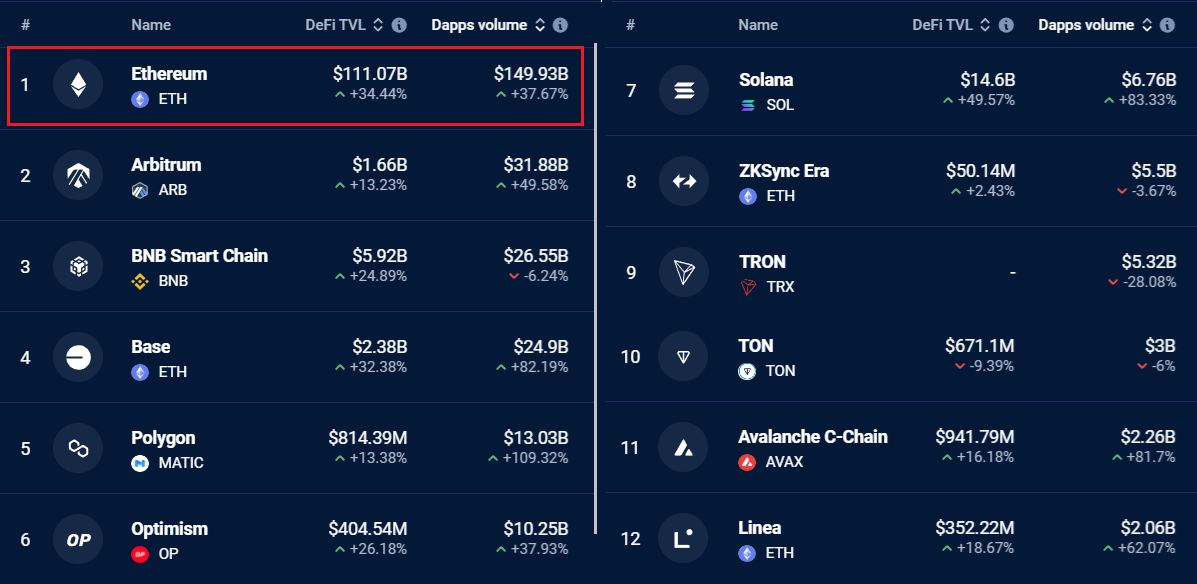The image size is (1197, 584).
Task: Open the TON chain name link
Action: (x=756, y=346)
